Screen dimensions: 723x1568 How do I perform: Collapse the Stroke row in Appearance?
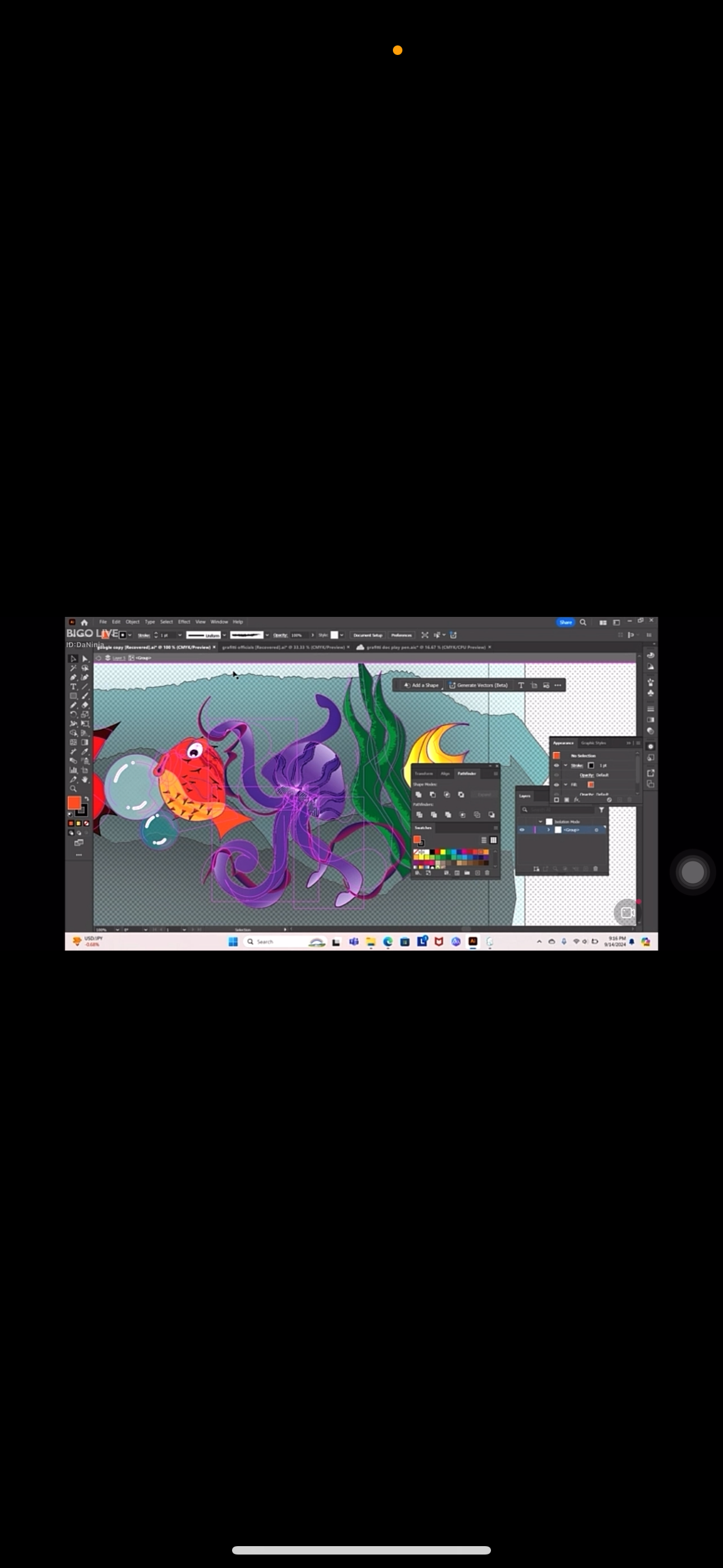(566, 765)
